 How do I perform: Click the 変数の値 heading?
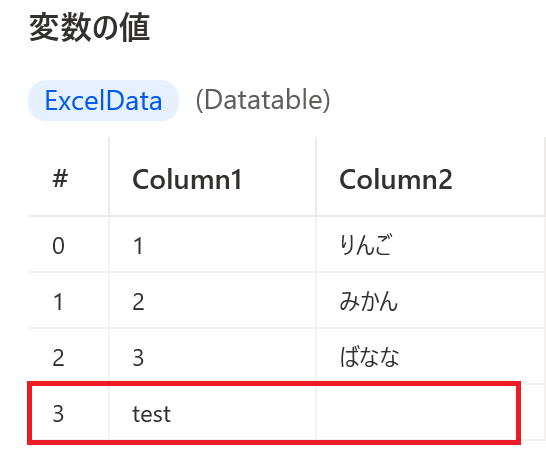[x=89, y=28]
